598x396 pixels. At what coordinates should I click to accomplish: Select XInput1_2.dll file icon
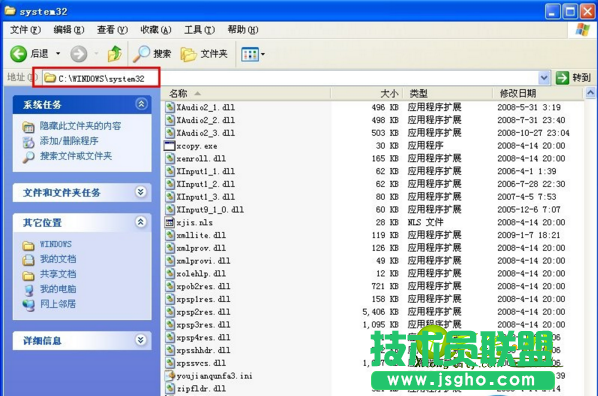[170, 184]
